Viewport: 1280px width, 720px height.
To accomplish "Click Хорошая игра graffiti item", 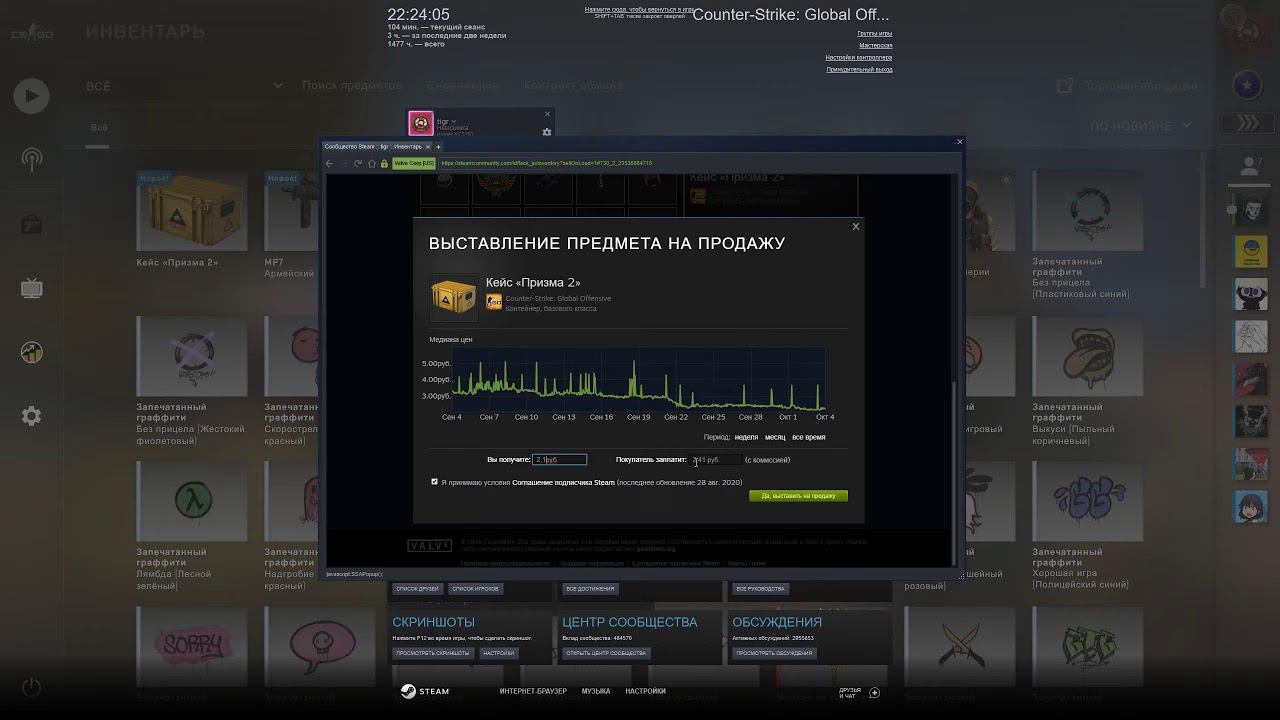I will pos(1088,502).
